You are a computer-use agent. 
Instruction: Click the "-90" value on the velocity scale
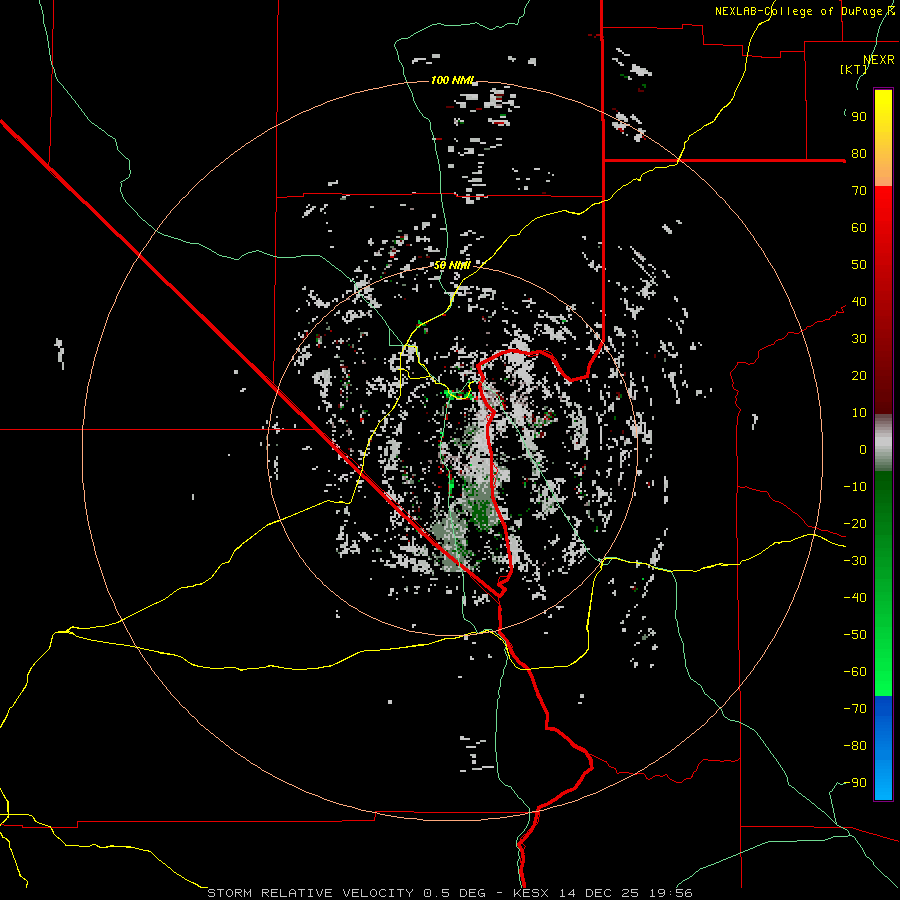[x=855, y=783]
